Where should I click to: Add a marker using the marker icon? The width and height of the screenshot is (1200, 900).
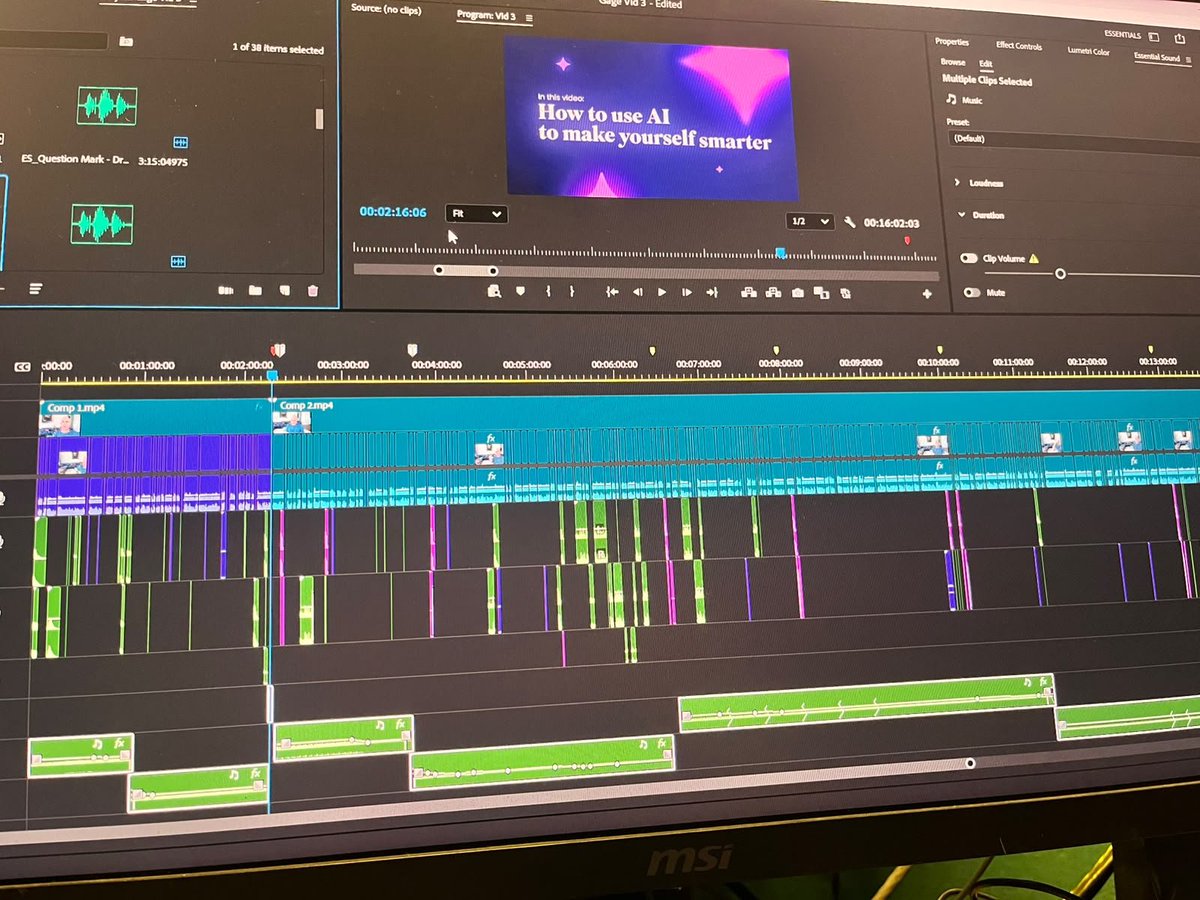pyautogui.click(x=520, y=291)
